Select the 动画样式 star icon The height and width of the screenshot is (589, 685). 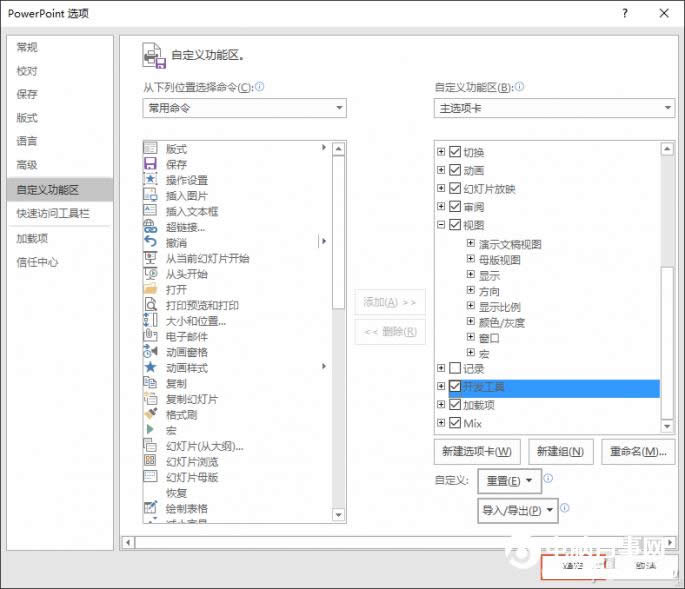click(x=151, y=367)
